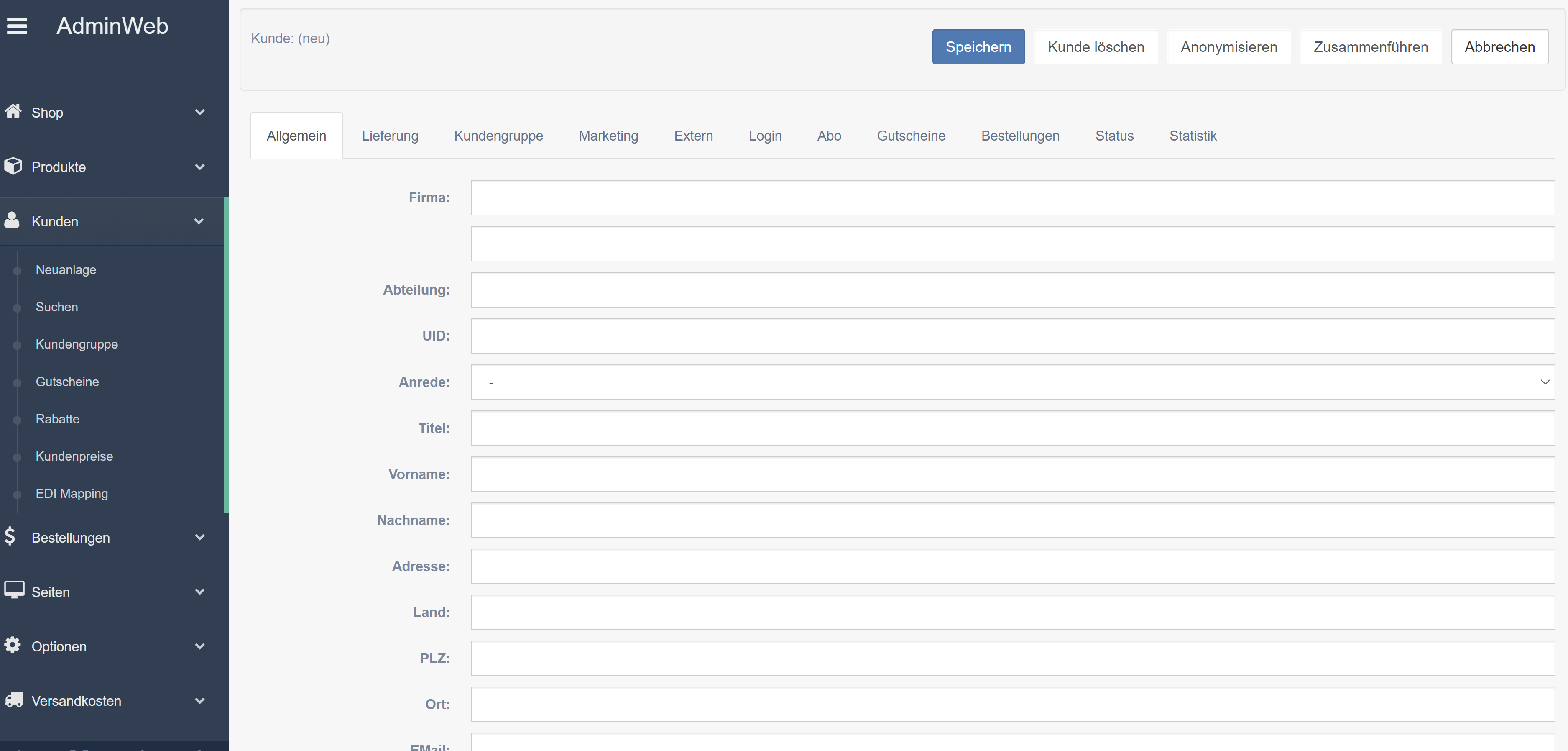Open the Anrede dropdown

tap(1013, 382)
